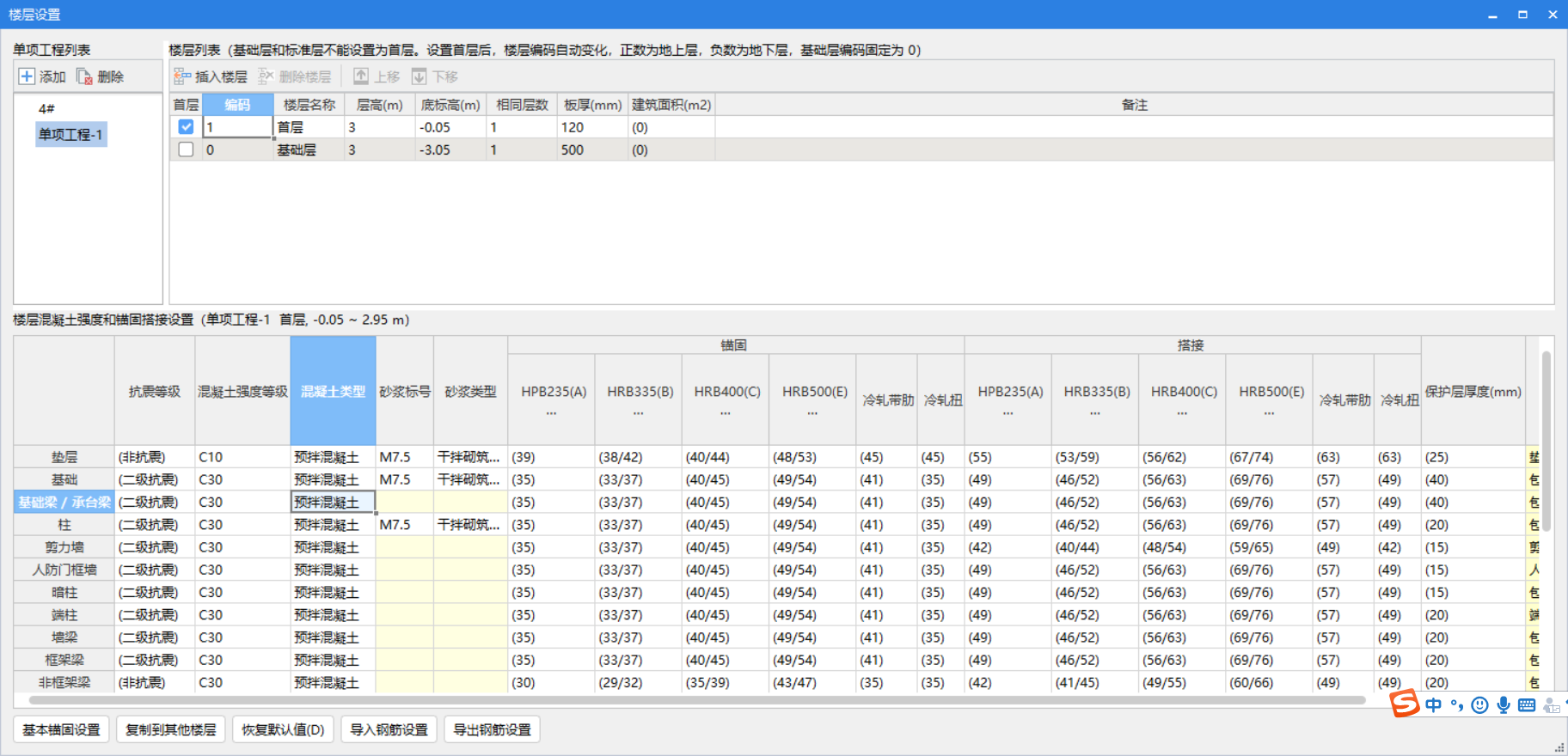Click the C10 concrete grade cell for 垫层

coord(242,457)
